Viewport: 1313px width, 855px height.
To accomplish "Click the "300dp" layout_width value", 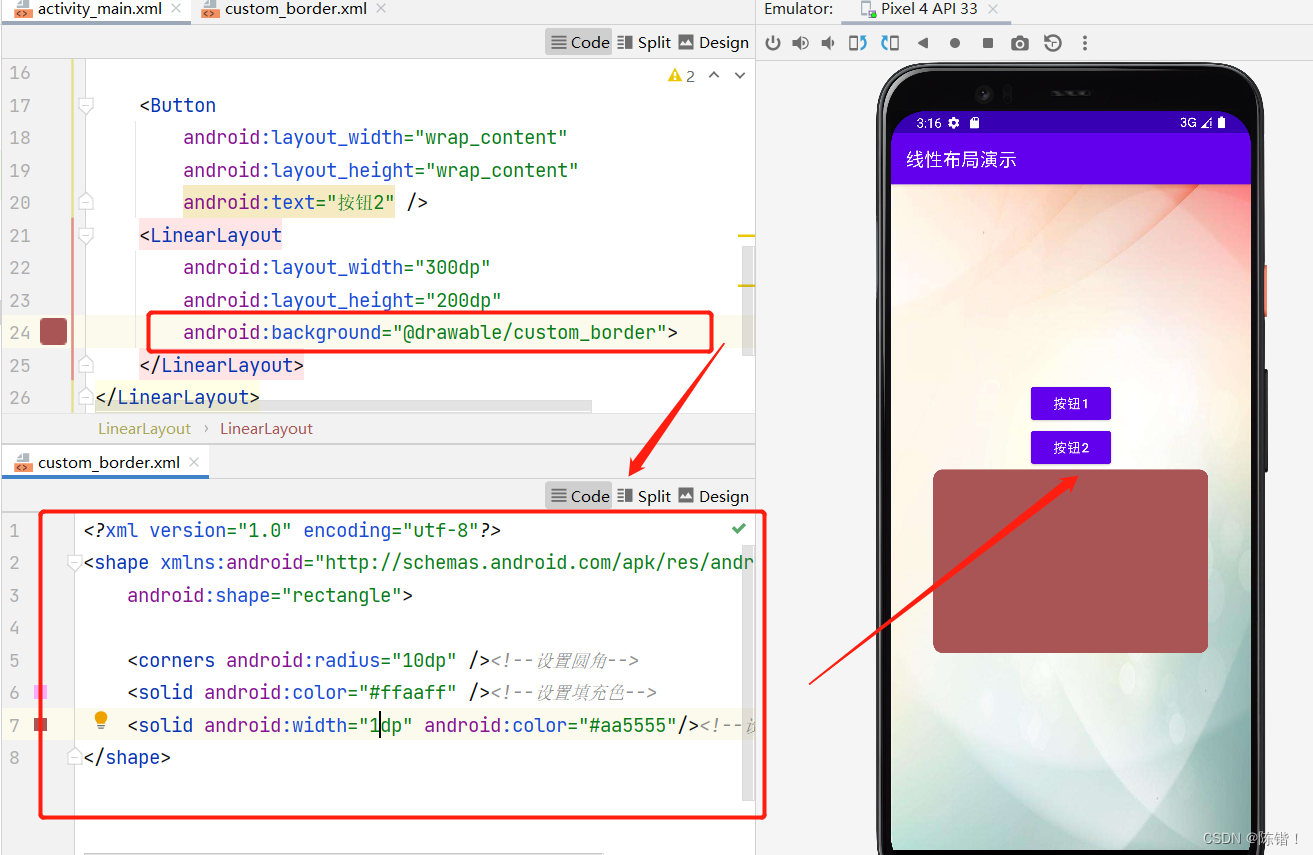I will click(x=452, y=267).
